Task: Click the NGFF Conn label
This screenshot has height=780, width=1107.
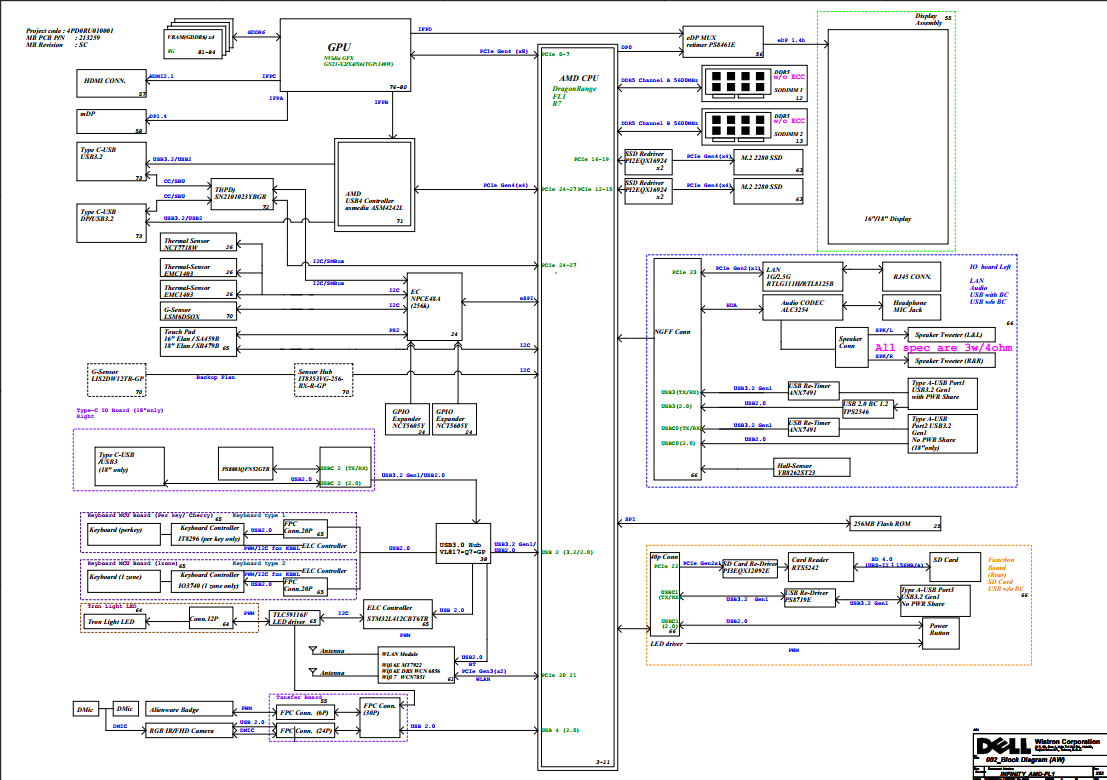Action: point(672,332)
